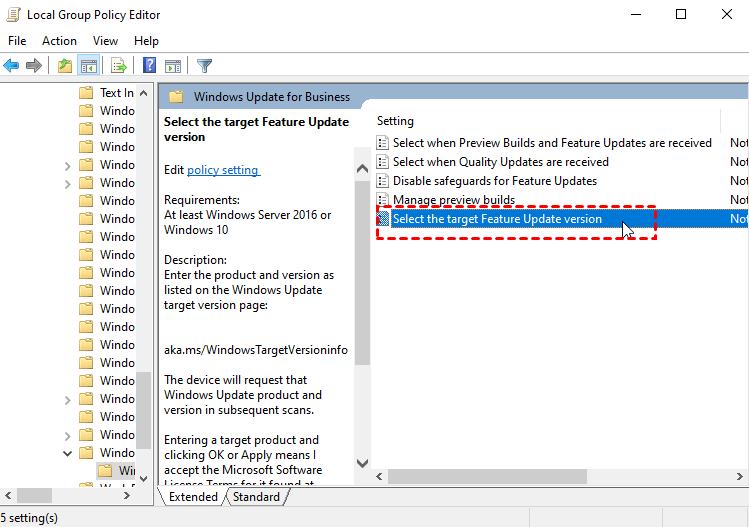Click Windows Update for Business header folder icon
Viewport: 749px width, 527px height.
[x=176, y=97]
